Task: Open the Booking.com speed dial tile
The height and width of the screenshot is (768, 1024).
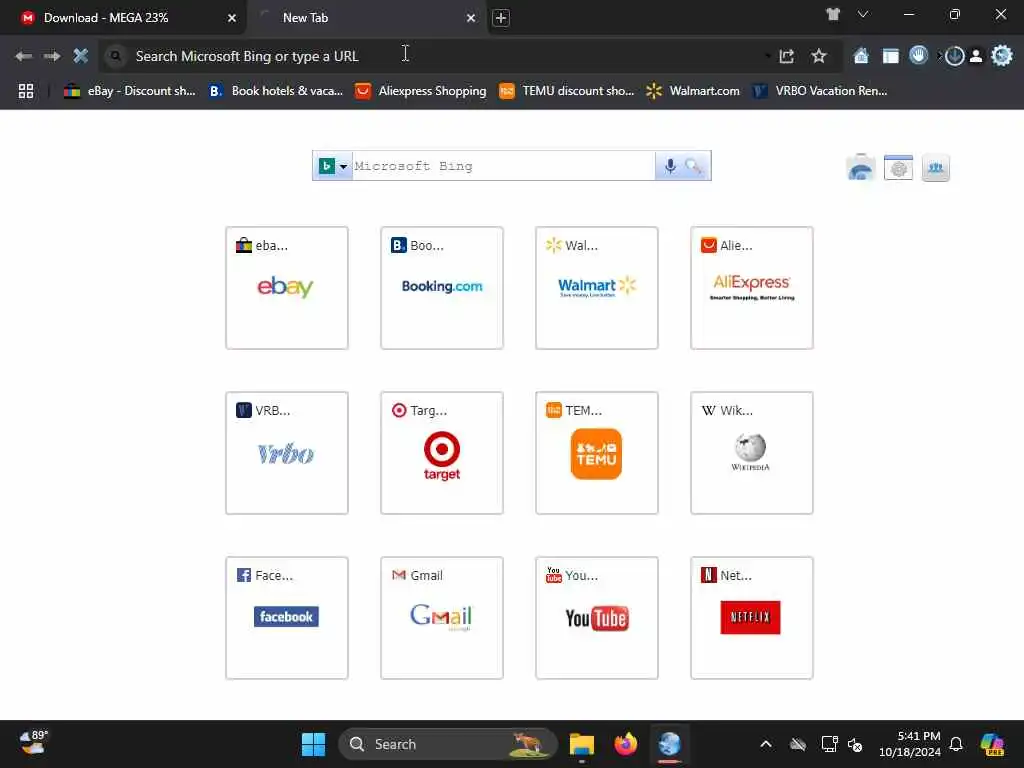Action: (442, 288)
